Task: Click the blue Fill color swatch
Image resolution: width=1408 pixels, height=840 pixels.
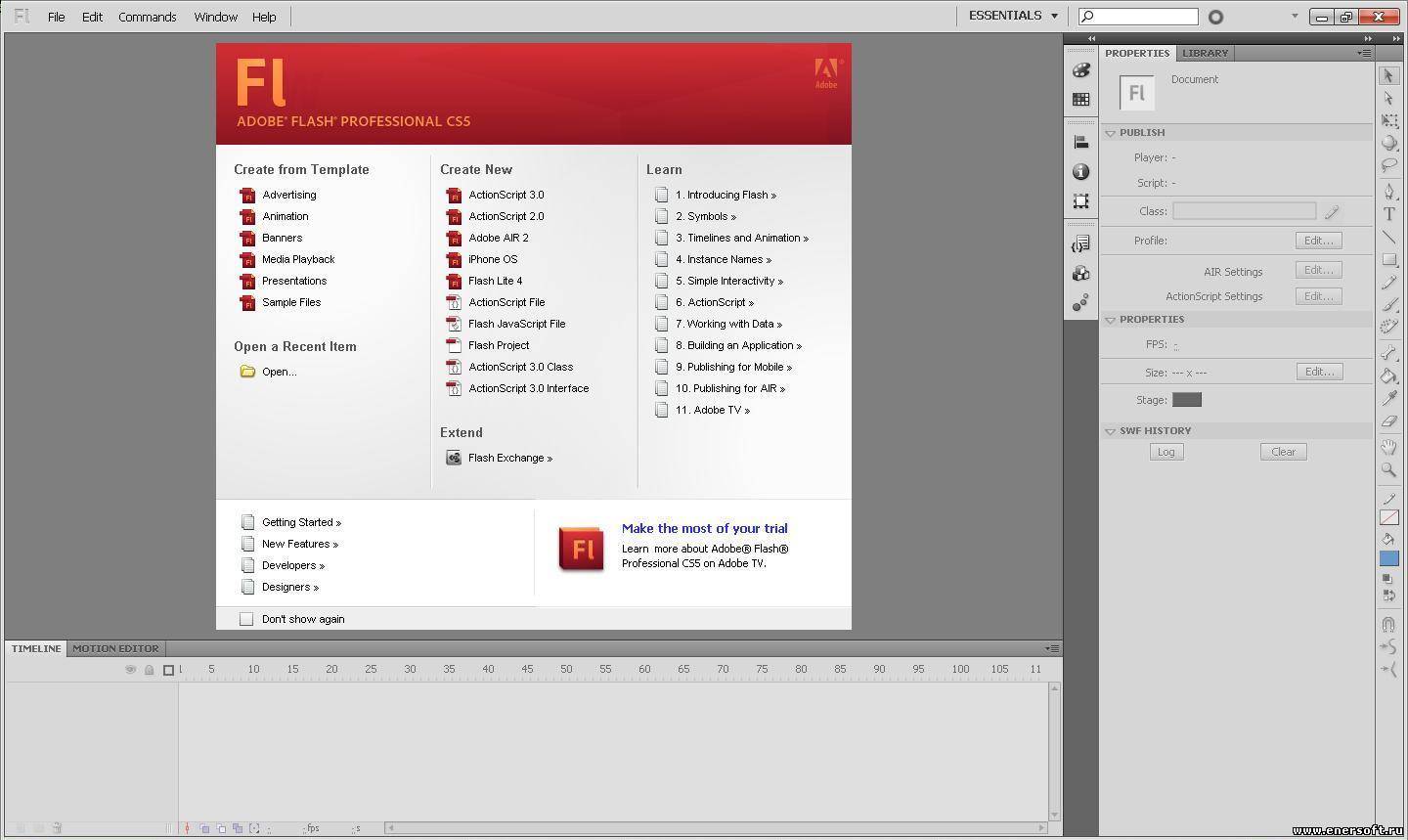Action: [x=1388, y=559]
